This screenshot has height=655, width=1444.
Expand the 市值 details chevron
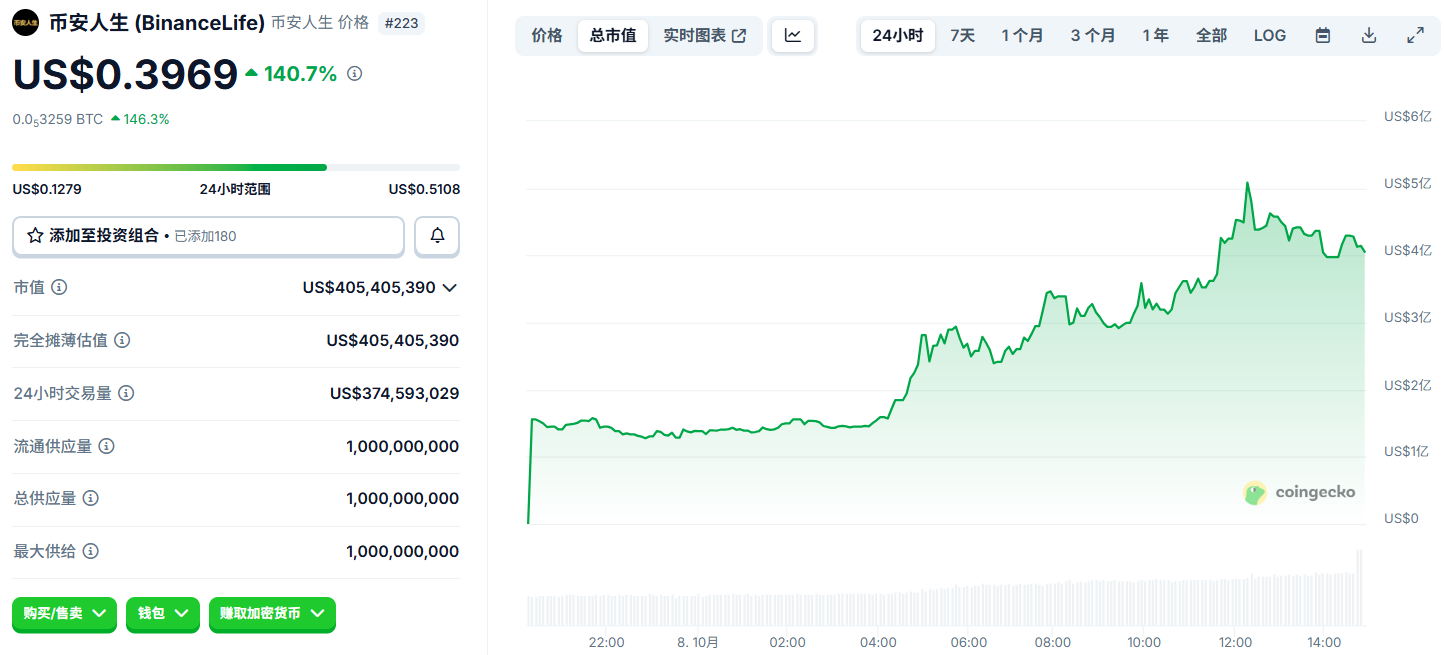pos(450,288)
